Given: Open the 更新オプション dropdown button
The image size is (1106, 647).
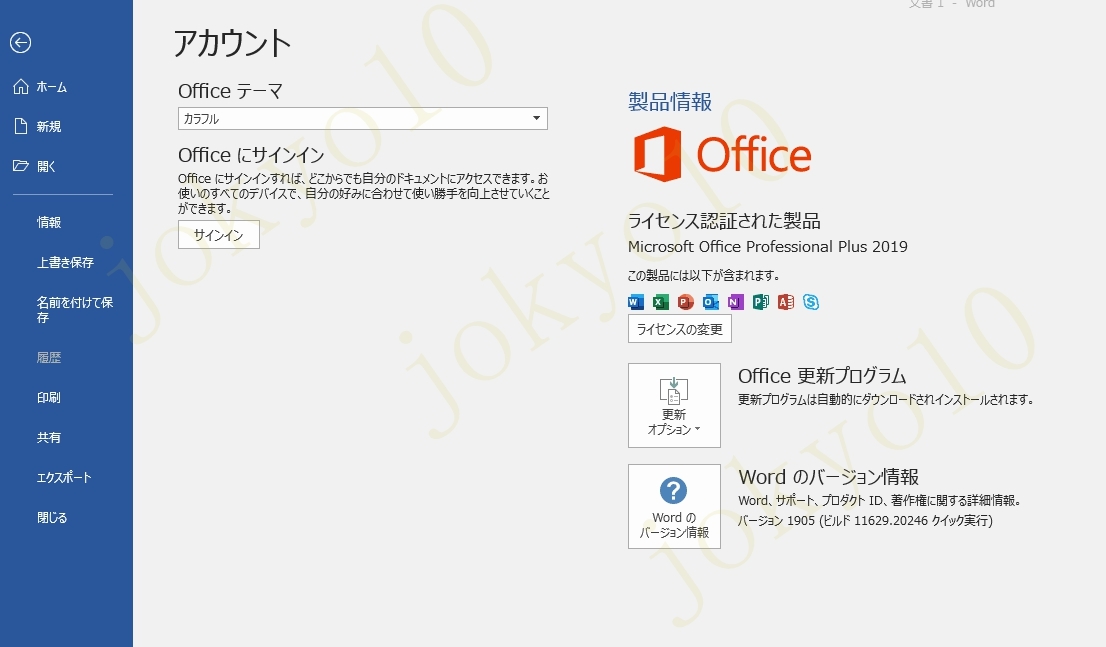Looking at the screenshot, I should 674,406.
